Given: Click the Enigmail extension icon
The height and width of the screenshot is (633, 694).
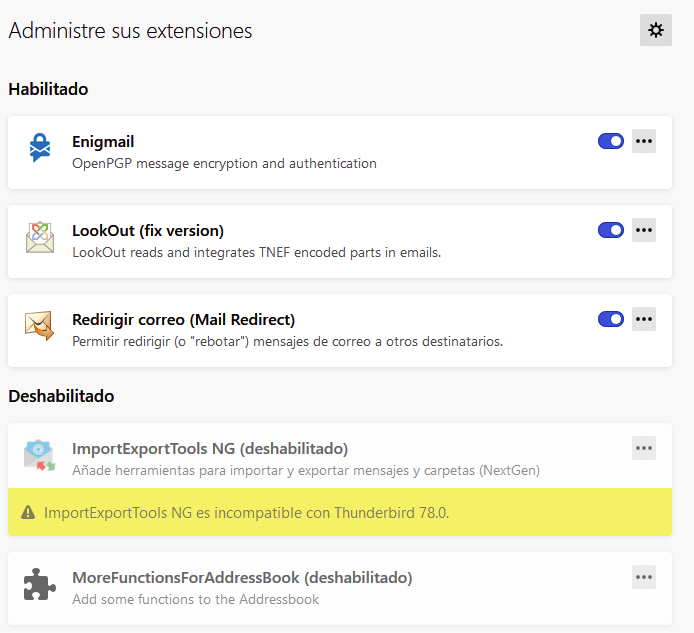Looking at the screenshot, I should [40, 148].
